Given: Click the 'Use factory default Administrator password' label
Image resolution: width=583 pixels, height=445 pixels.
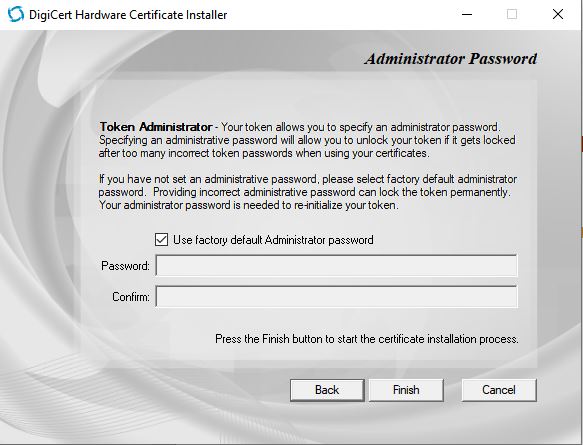Looking at the screenshot, I should pos(273,240).
